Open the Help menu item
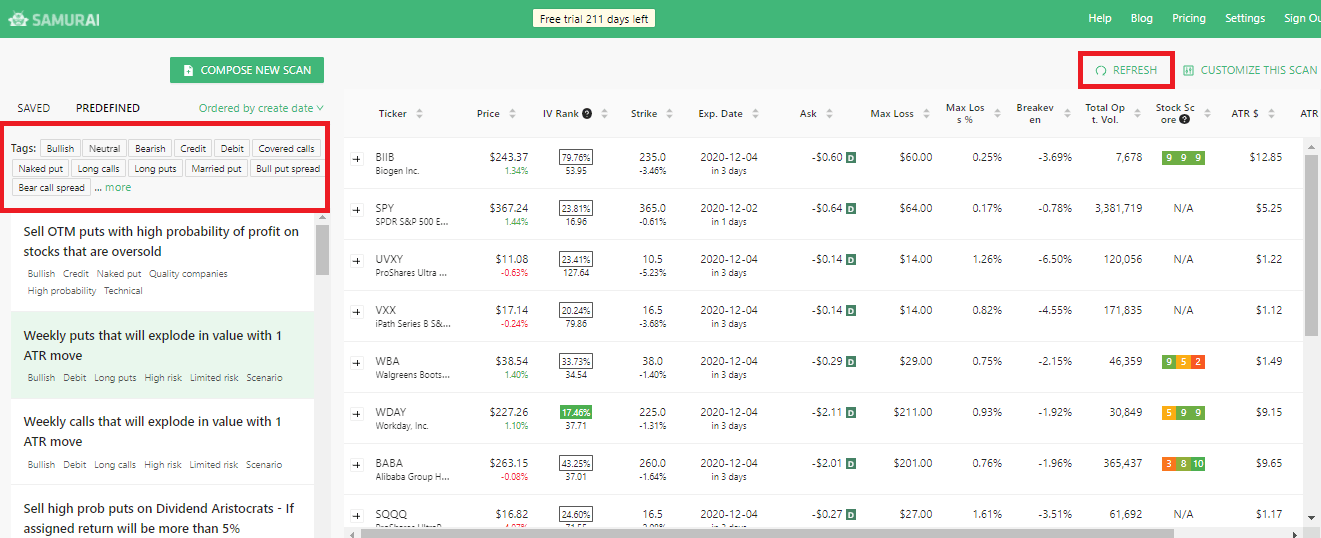1321x538 pixels. pos(1100,18)
